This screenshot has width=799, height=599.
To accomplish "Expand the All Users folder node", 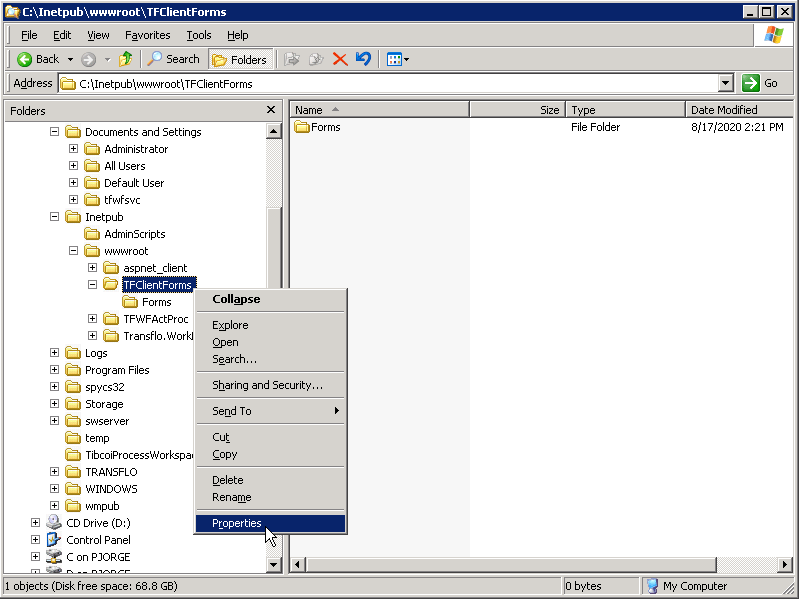I will (73, 166).
